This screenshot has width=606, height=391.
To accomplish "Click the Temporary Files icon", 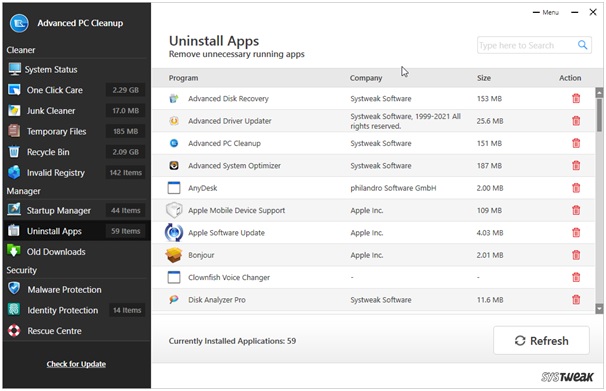I will (14, 131).
